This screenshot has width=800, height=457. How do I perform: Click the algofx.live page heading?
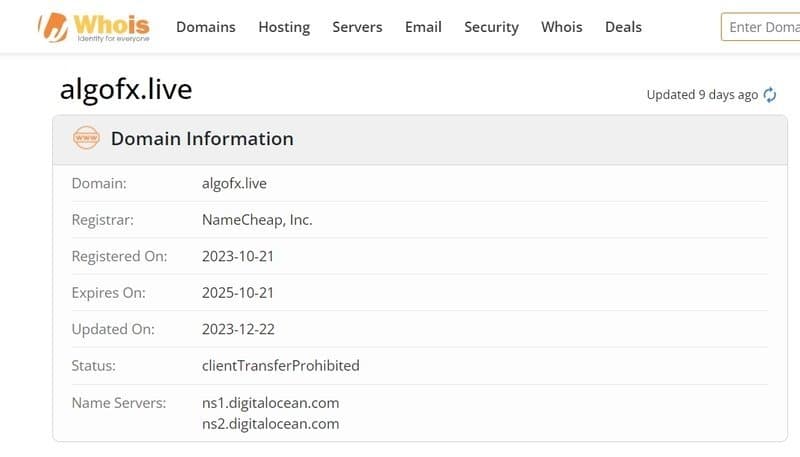[126, 89]
